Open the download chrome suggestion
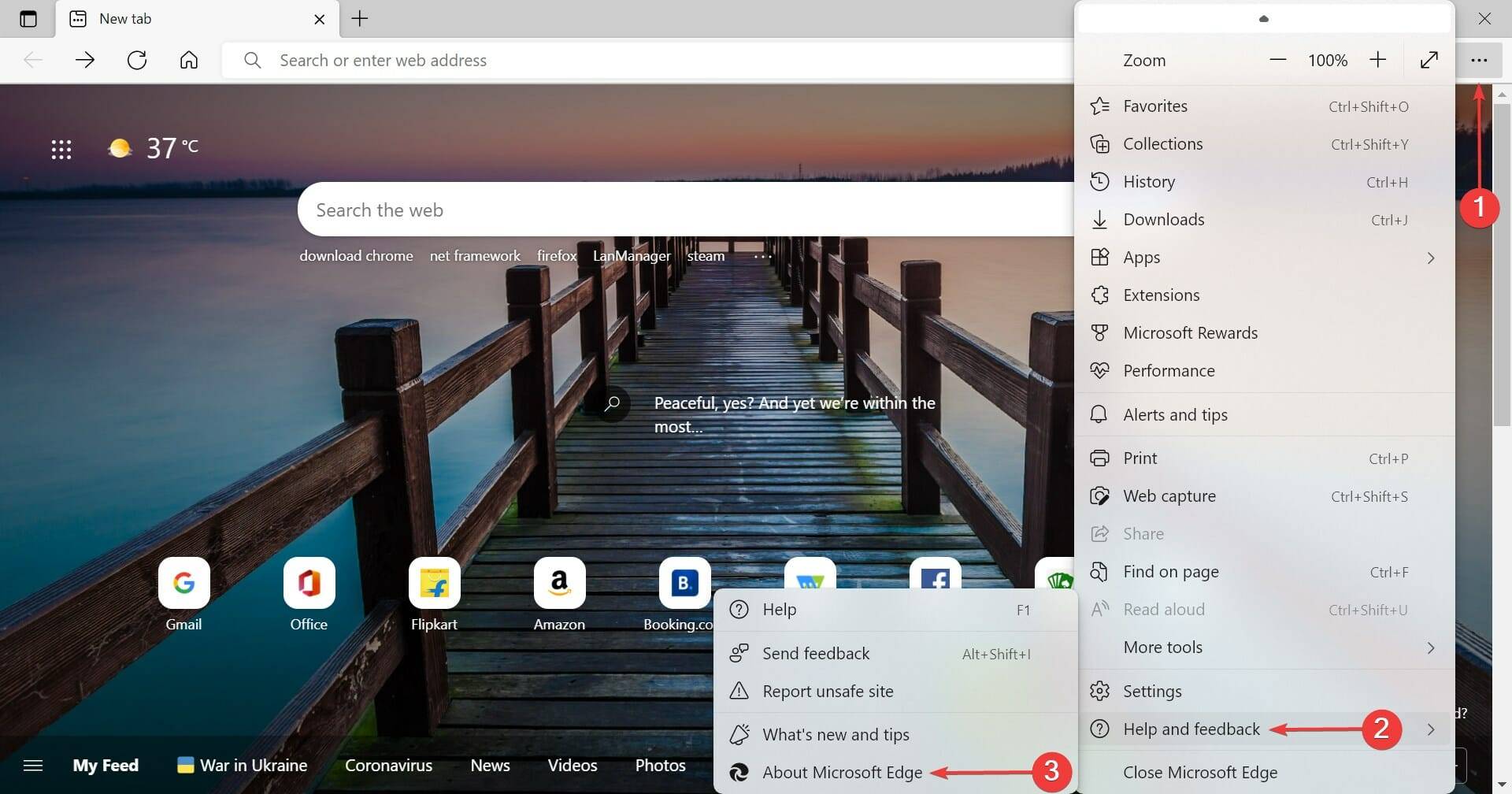Viewport: 1512px width, 794px height. click(356, 255)
